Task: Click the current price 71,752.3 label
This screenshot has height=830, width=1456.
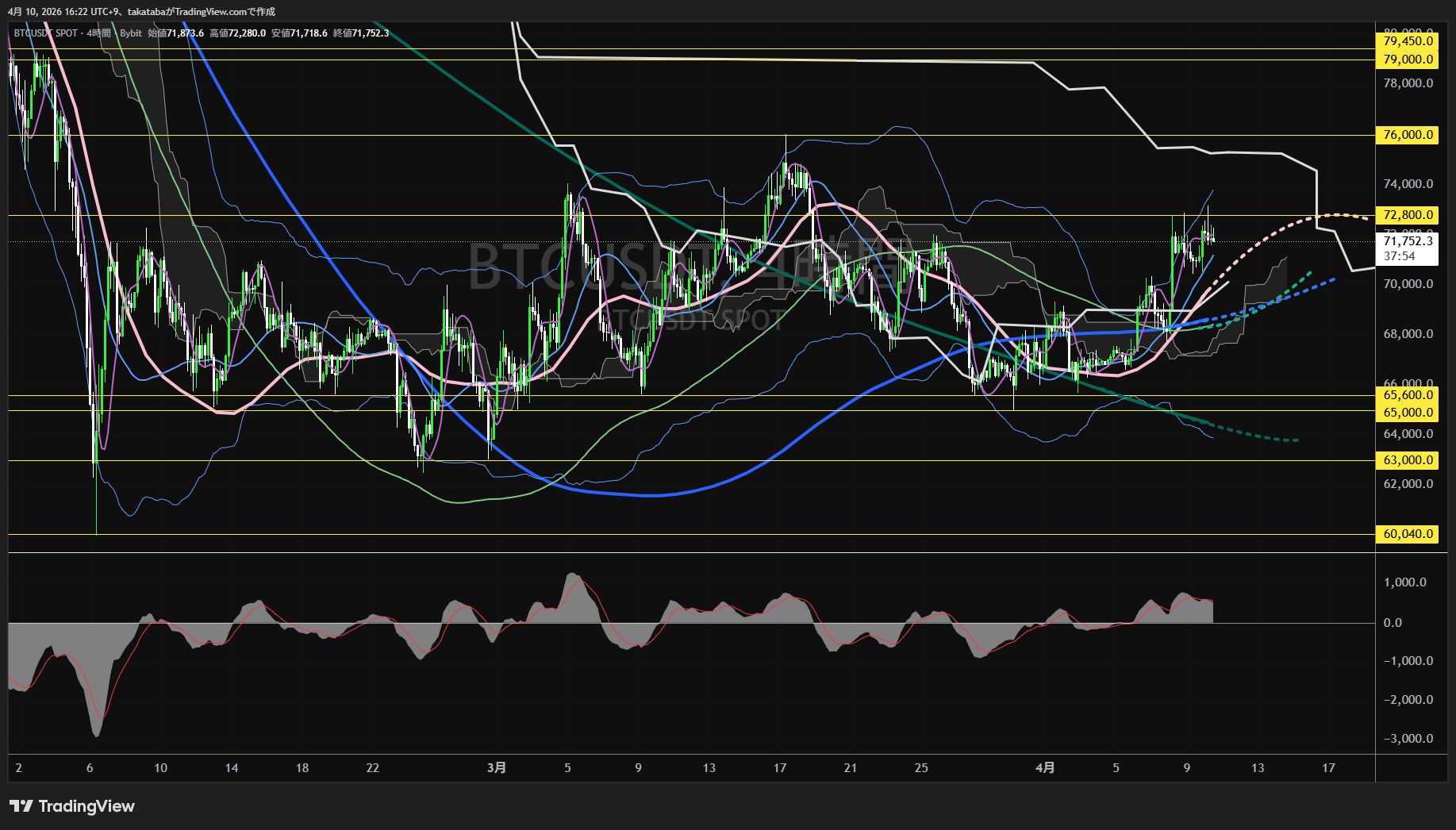Action: (x=1408, y=241)
